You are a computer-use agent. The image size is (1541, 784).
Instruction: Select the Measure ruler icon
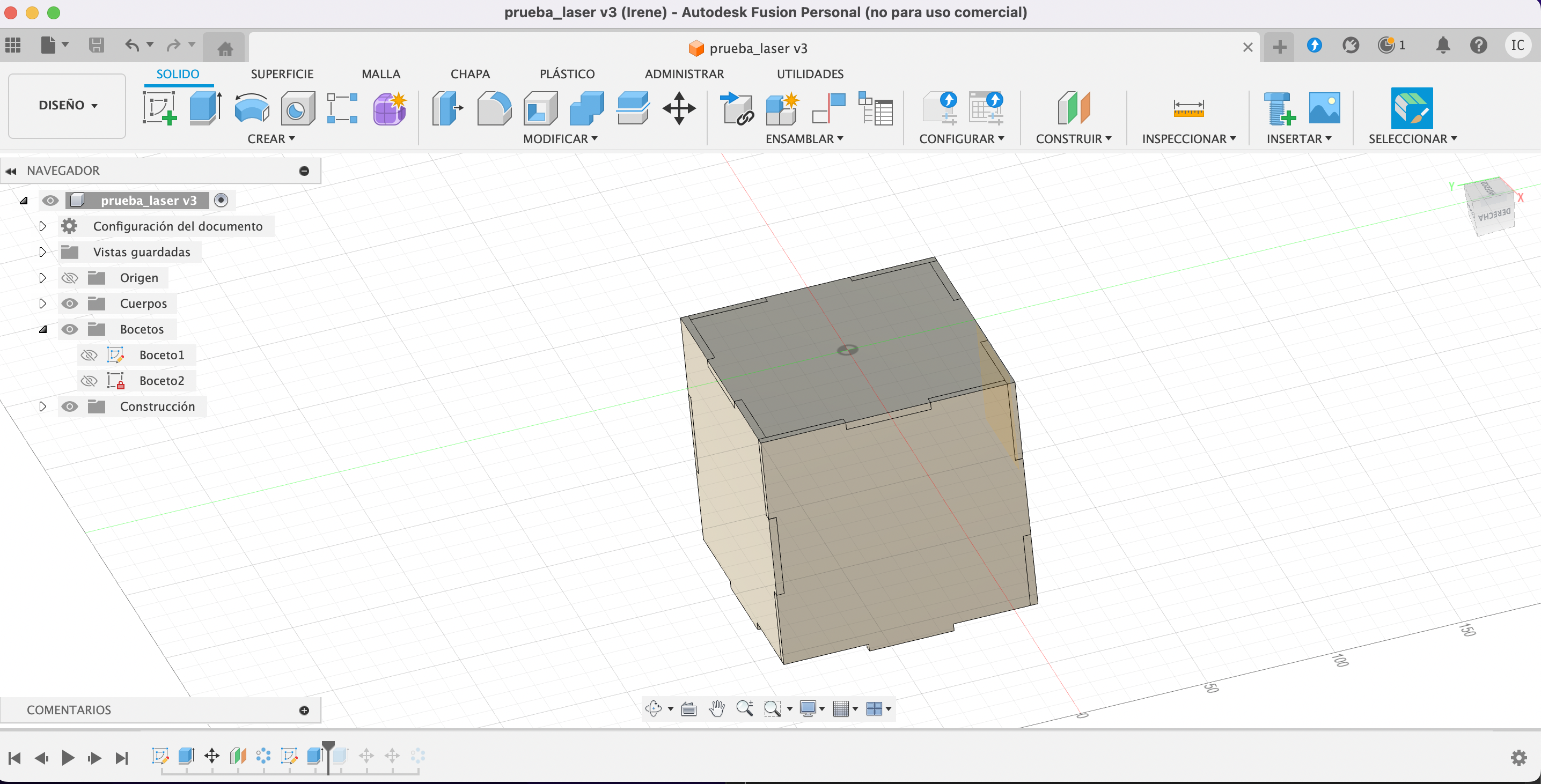1188,109
